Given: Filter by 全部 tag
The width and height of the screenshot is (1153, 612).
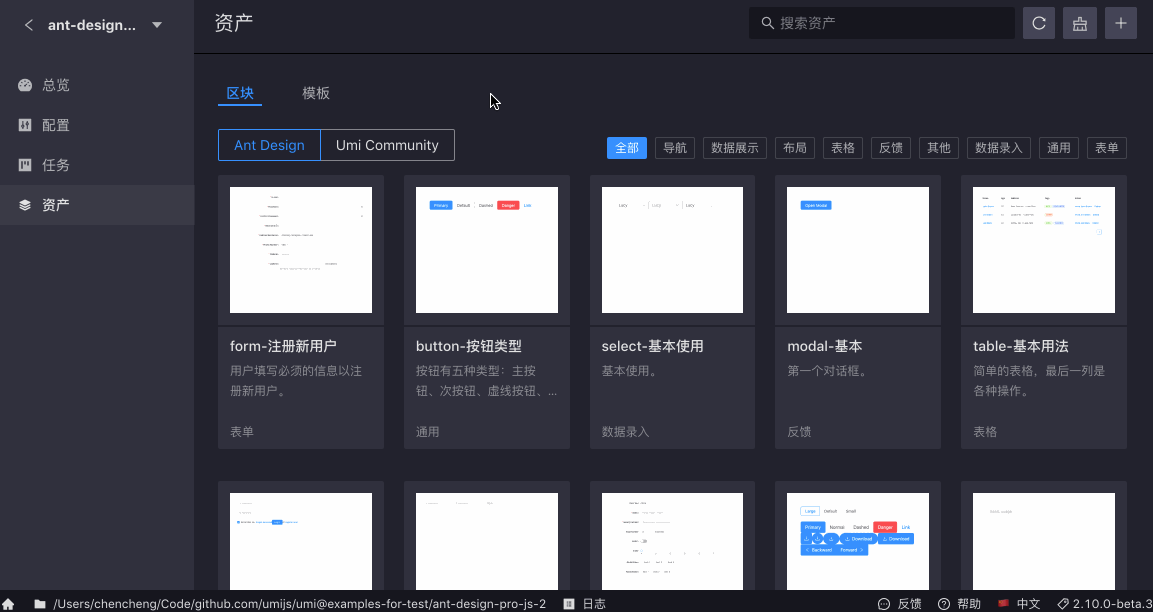Looking at the screenshot, I should [627, 148].
